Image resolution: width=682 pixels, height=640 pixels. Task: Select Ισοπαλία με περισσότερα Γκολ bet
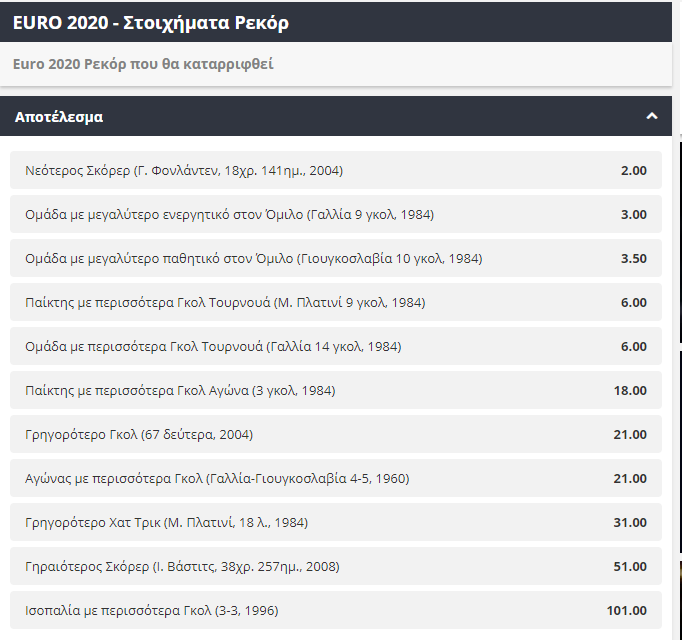pyautogui.click(x=336, y=610)
